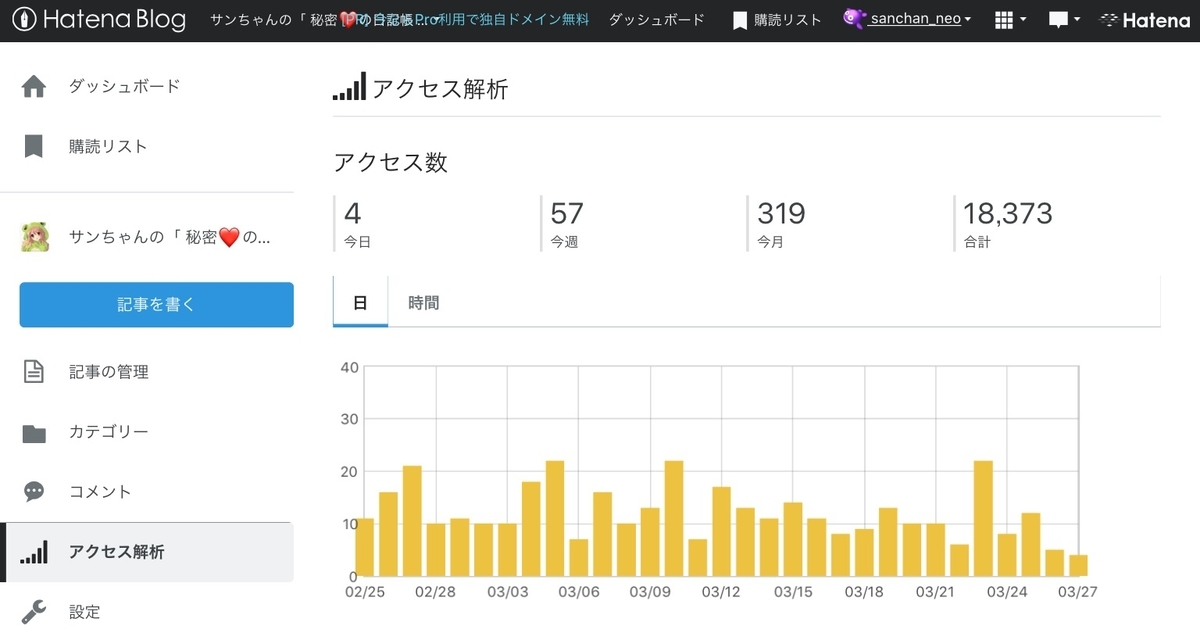Click the tall bar left of 02/28
The width and height of the screenshot is (1200, 633).
pos(412,521)
